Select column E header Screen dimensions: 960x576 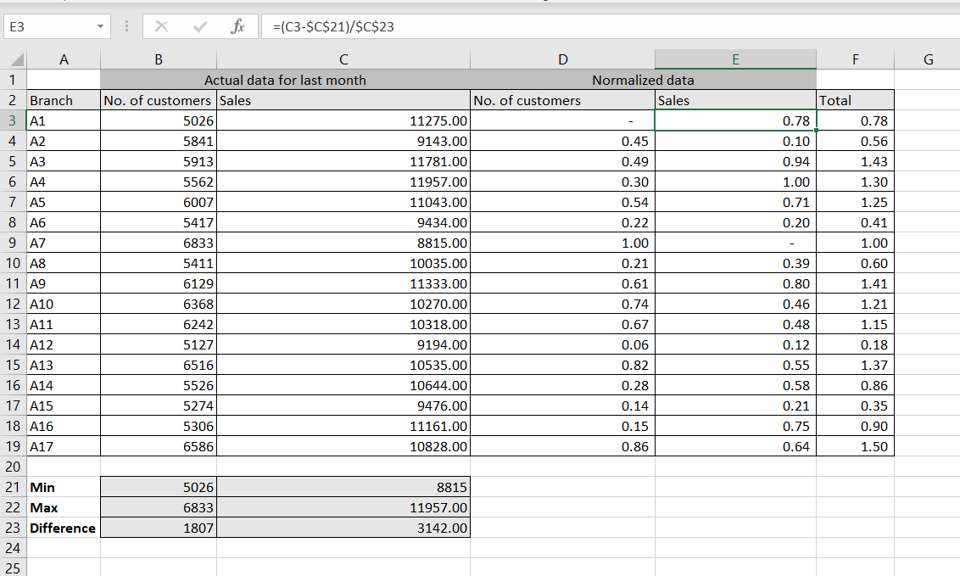click(735, 60)
